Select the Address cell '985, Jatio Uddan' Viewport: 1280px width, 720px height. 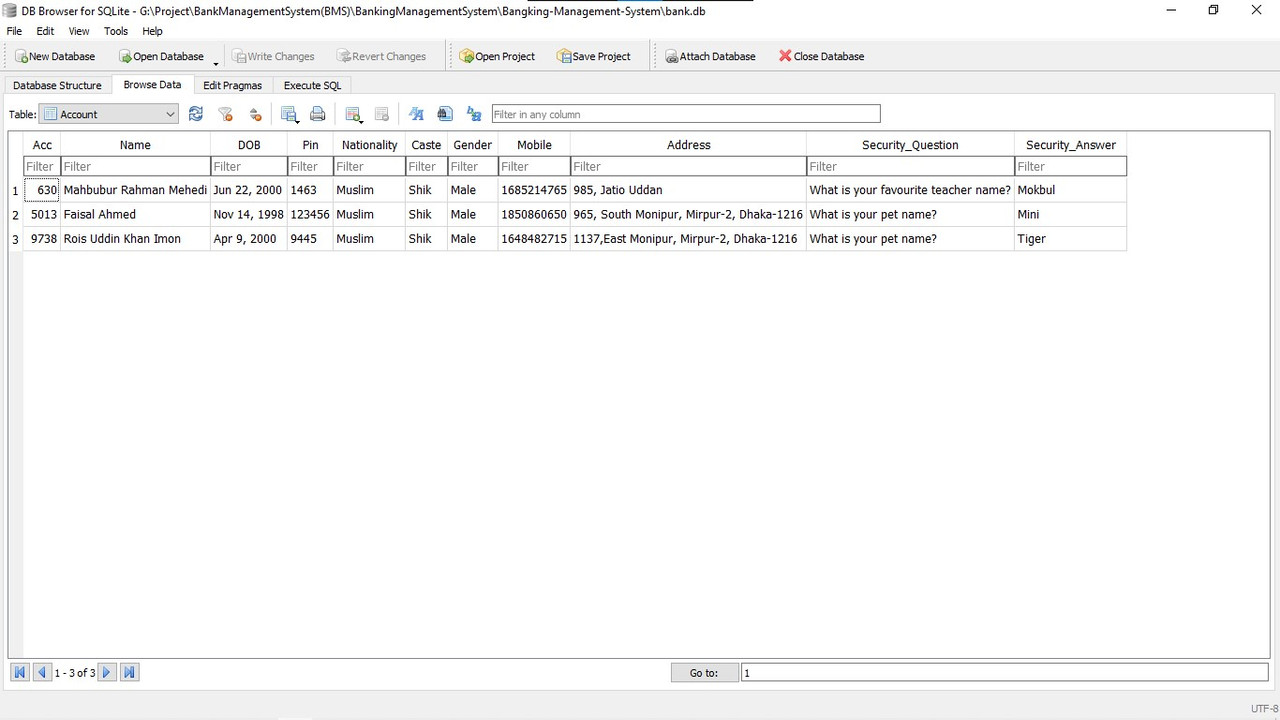click(689, 190)
